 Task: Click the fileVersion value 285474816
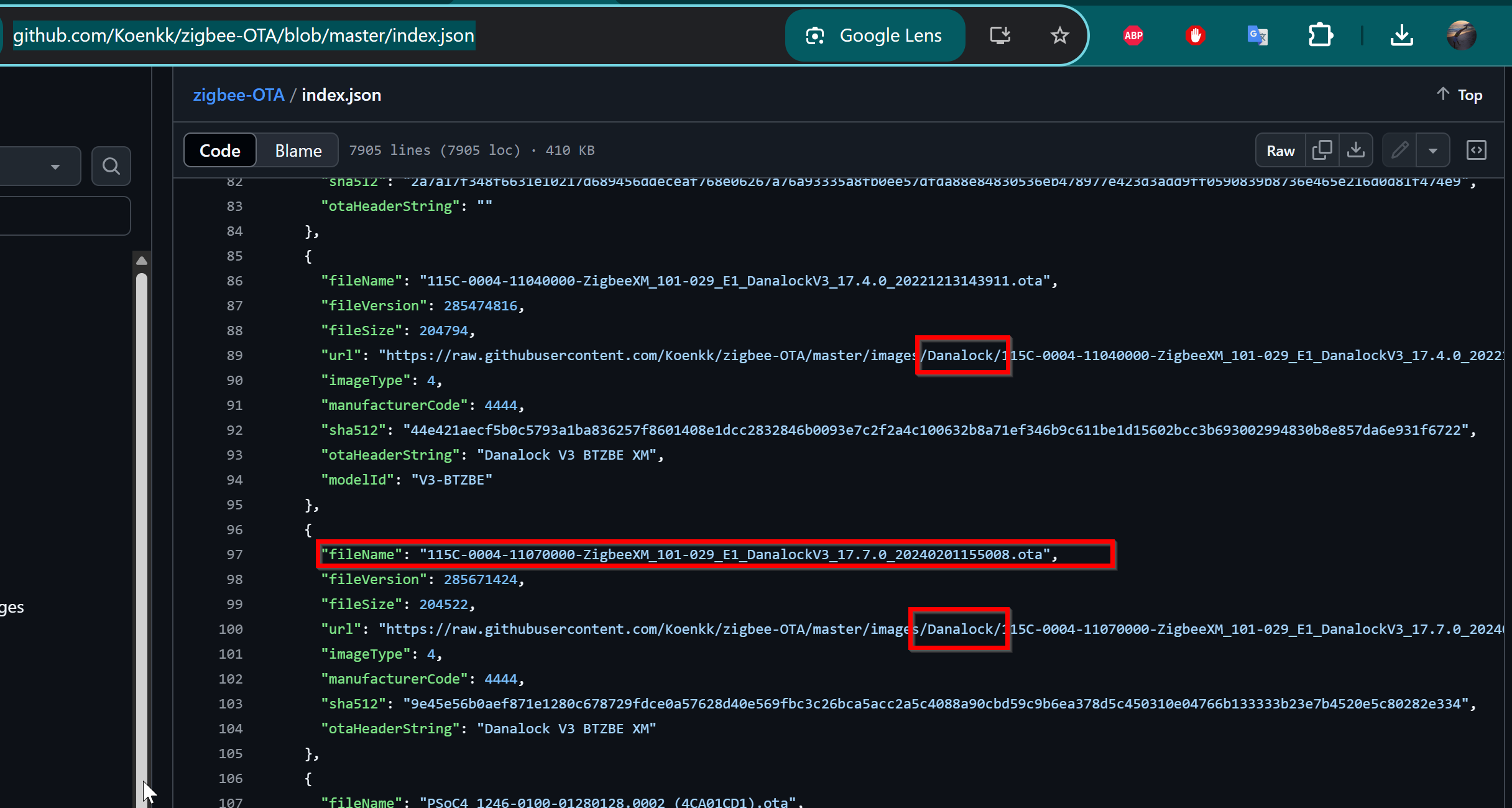click(x=481, y=306)
